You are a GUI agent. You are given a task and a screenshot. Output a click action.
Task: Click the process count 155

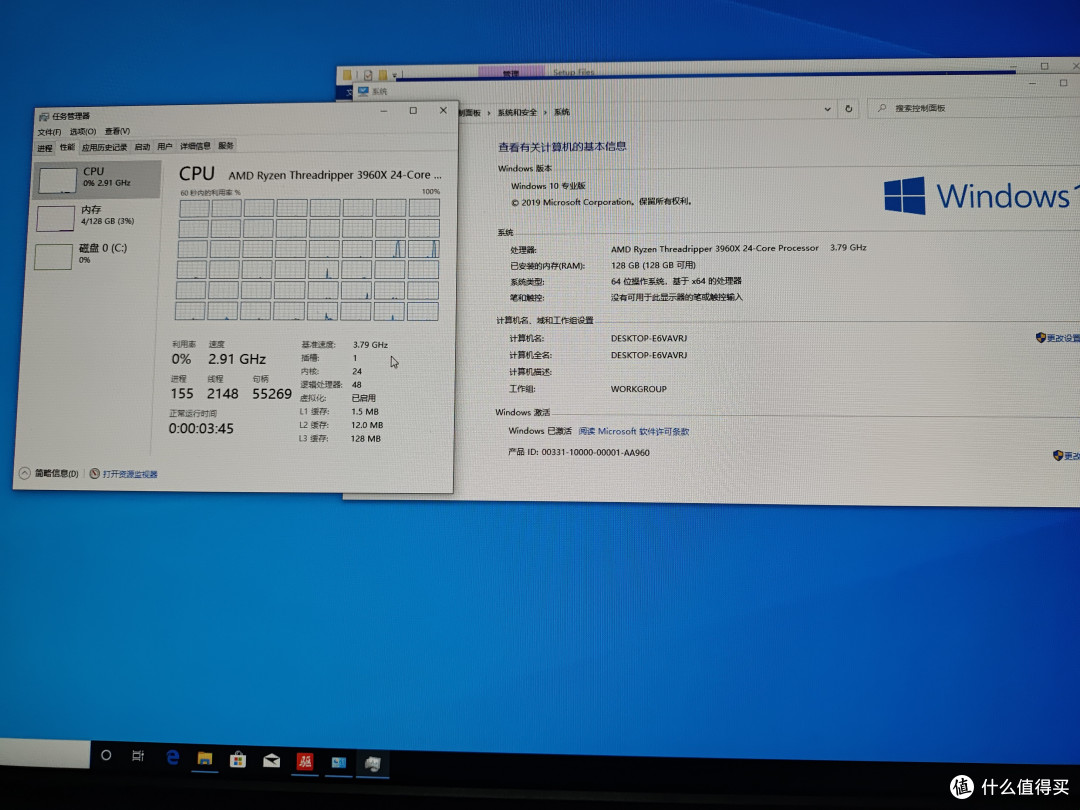(182, 394)
